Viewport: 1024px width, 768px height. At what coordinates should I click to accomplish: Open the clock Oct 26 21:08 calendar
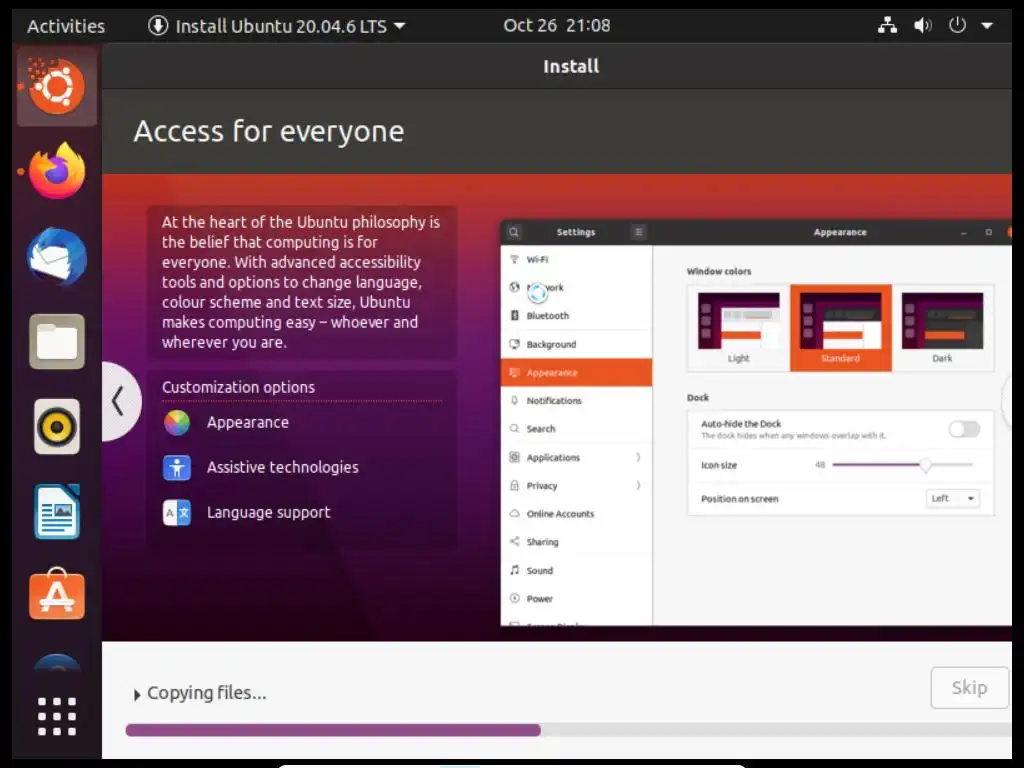(556, 25)
